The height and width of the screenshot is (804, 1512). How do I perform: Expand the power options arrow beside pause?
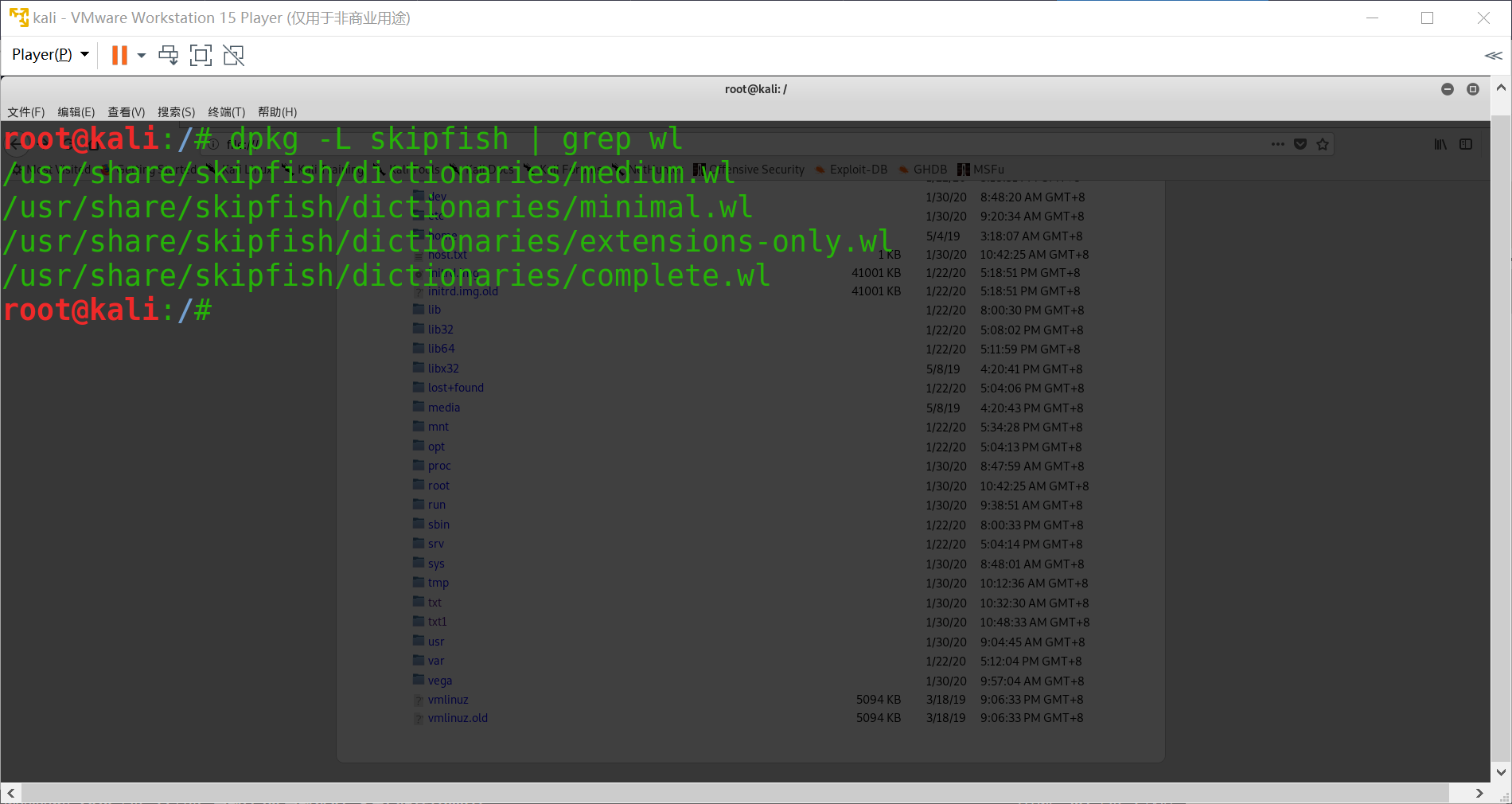(142, 55)
